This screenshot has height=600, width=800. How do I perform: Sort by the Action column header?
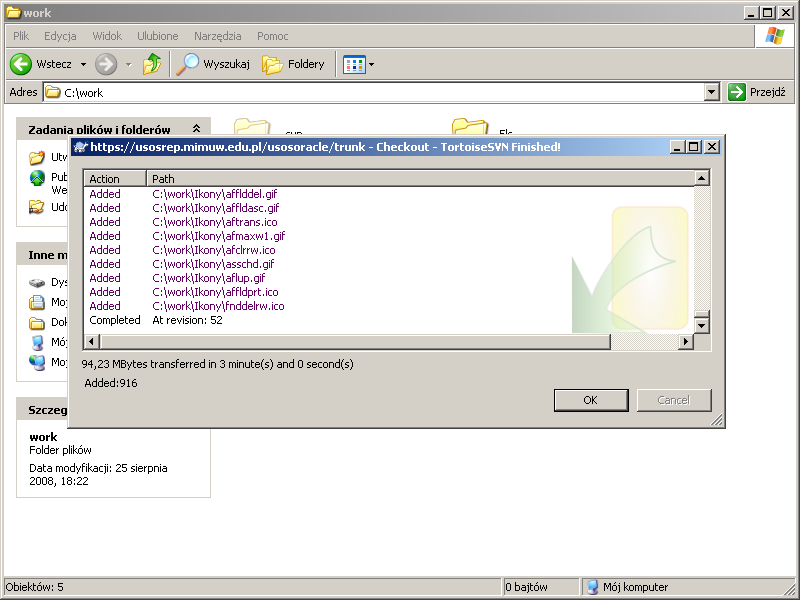pyautogui.click(x=115, y=179)
